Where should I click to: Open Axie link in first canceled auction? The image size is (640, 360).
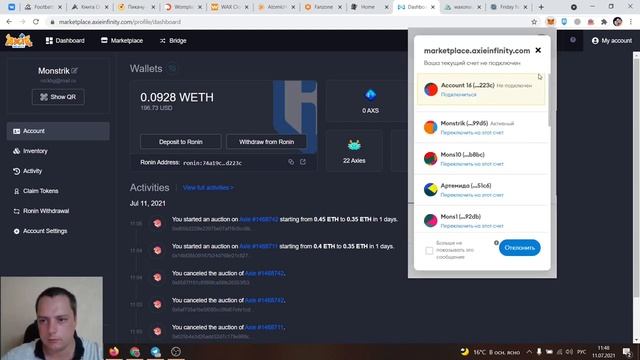pyautogui.click(x=264, y=273)
